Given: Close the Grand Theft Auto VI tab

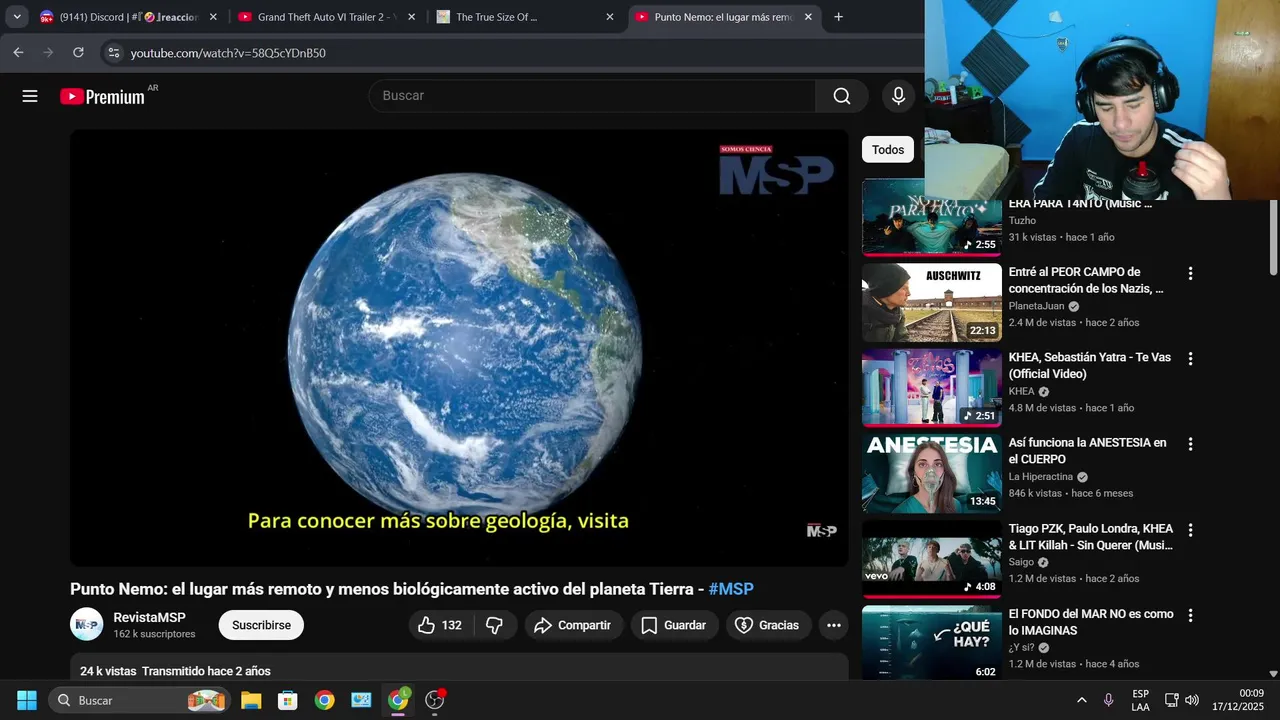Looking at the screenshot, I should (411, 17).
